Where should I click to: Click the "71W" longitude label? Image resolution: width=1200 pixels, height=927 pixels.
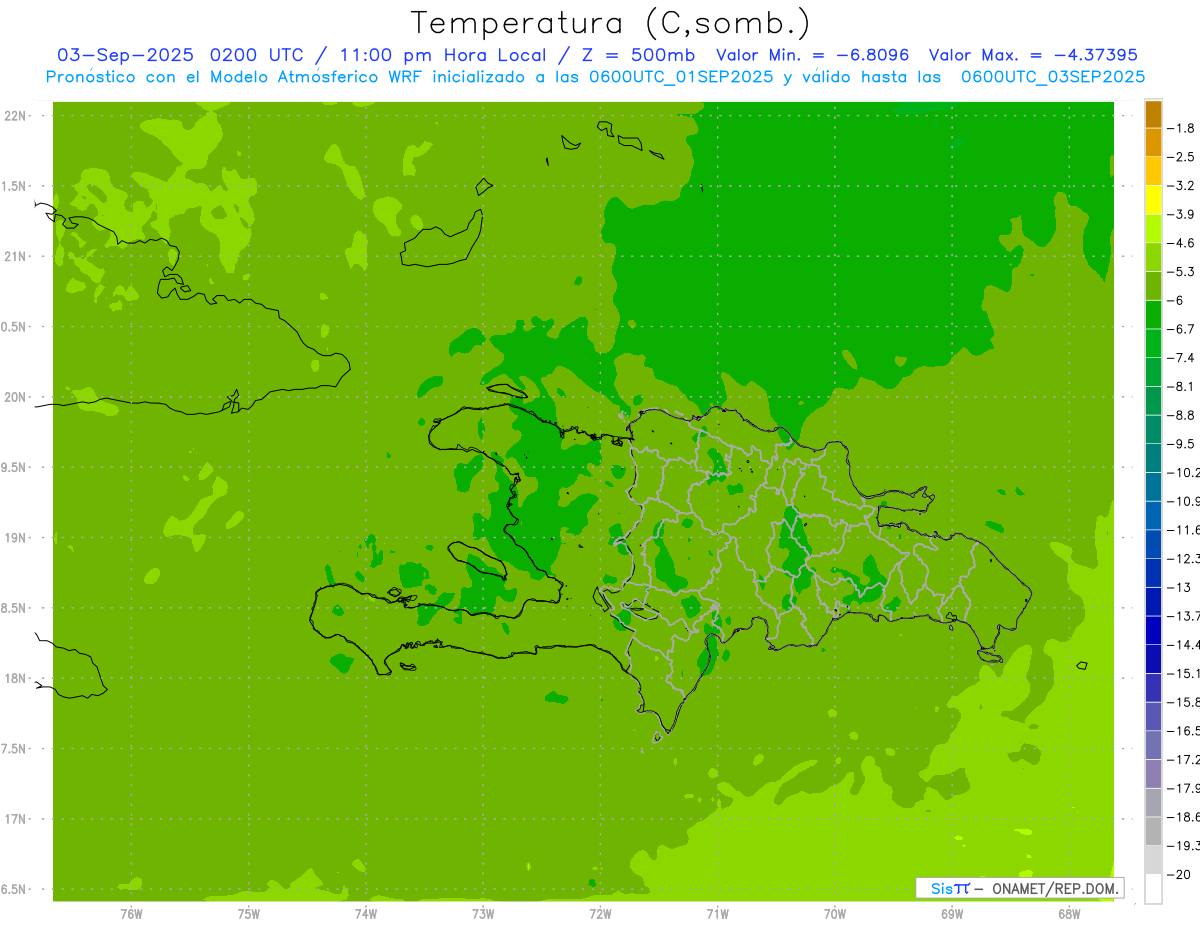click(x=717, y=913)
